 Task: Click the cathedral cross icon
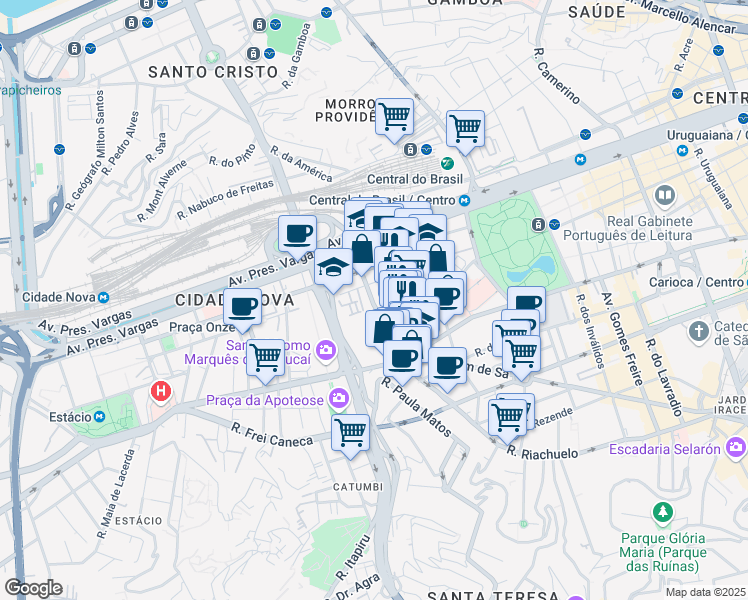(699, 331)
